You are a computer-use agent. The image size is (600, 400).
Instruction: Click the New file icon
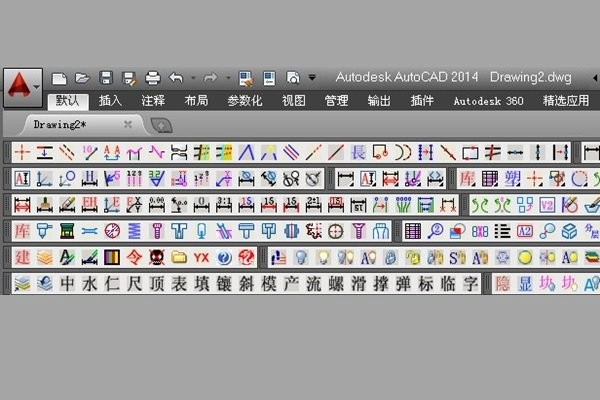(61, 77)
